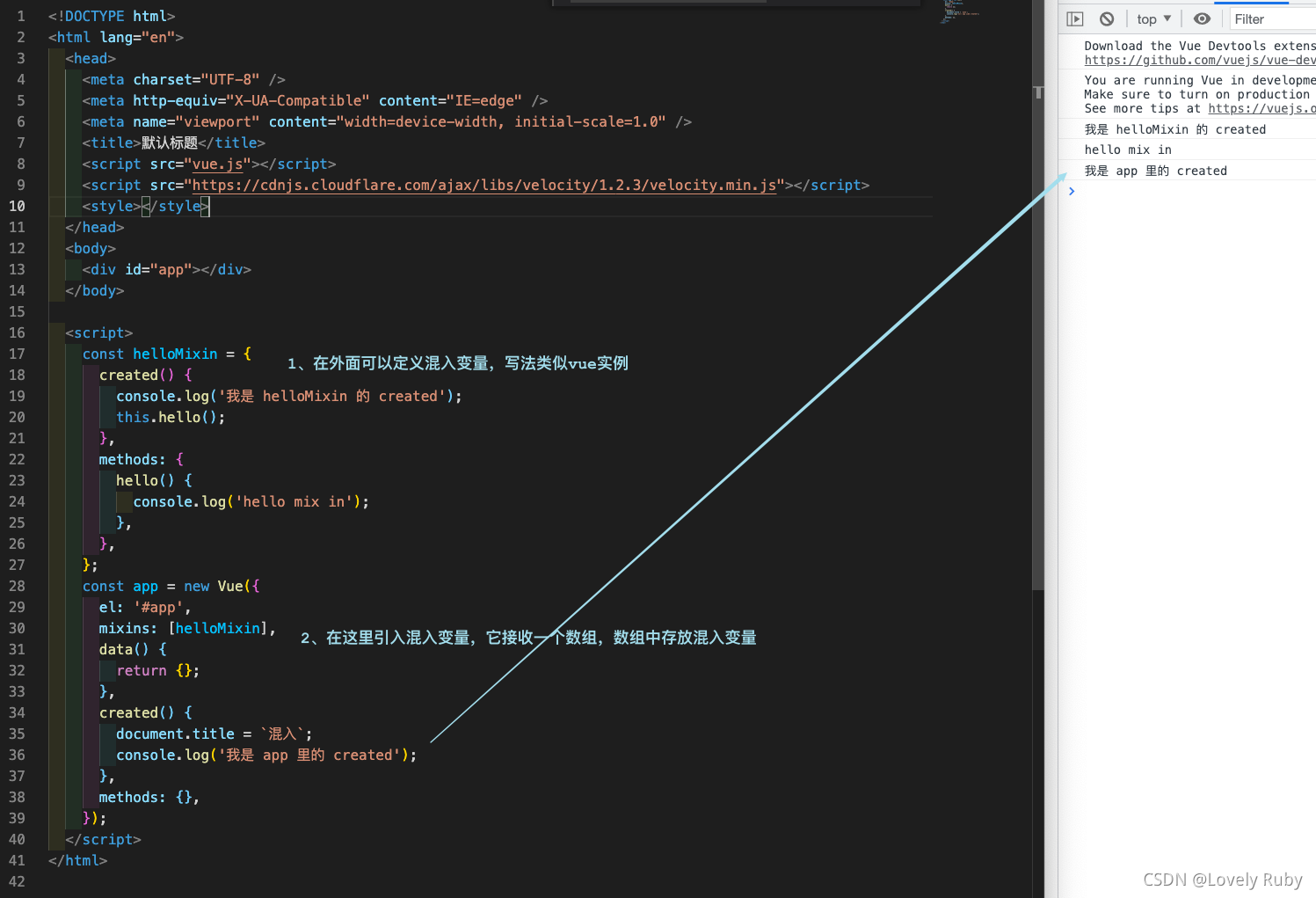The height and width of the screenshot is (898, 1316).
Task: Open the velocity.min.js cloudflare URL in editor
Action: pyautogui.click(x=484, y=185)
